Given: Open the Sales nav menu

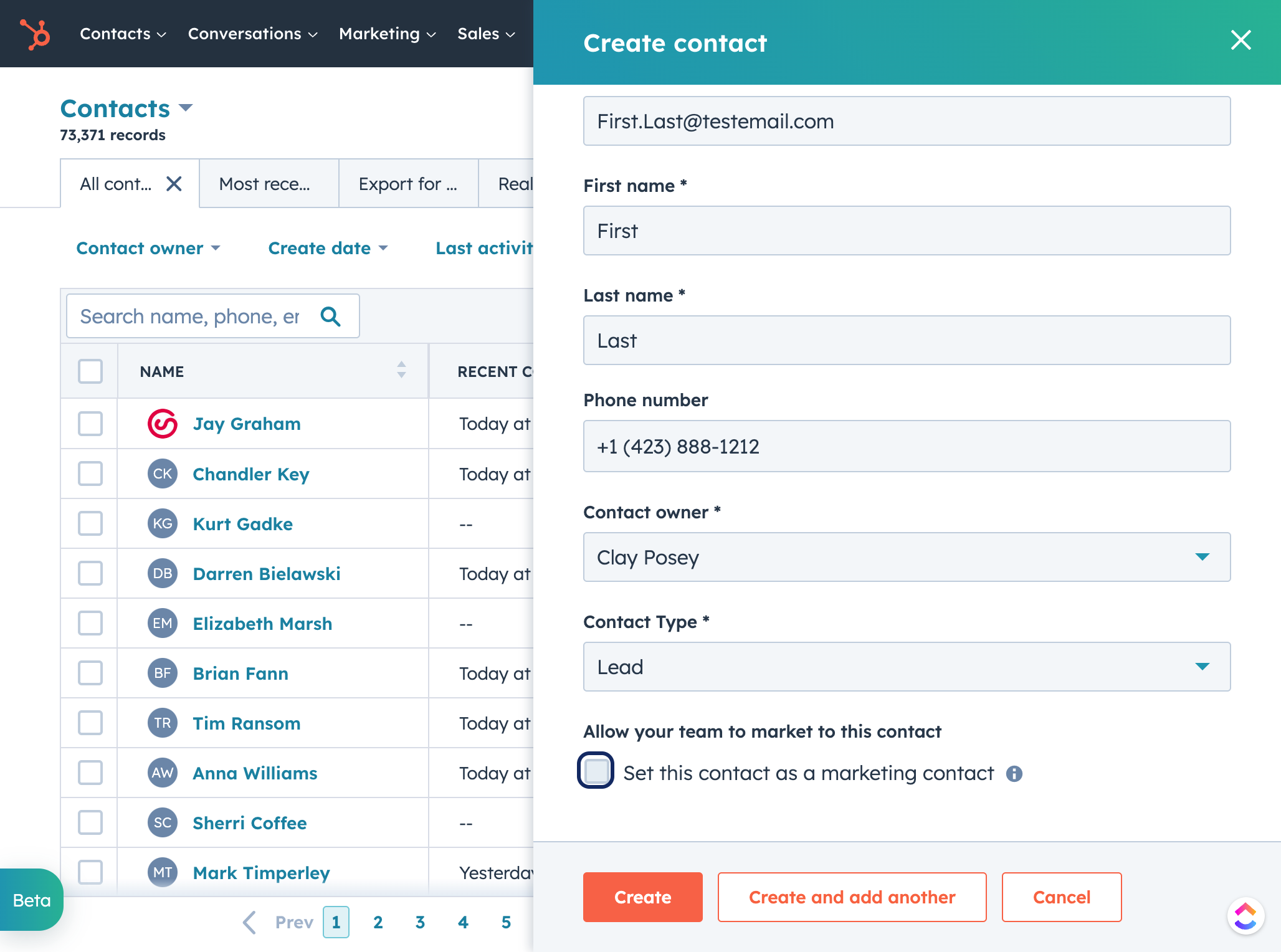Looking at the screenshot, I should 486,34.
